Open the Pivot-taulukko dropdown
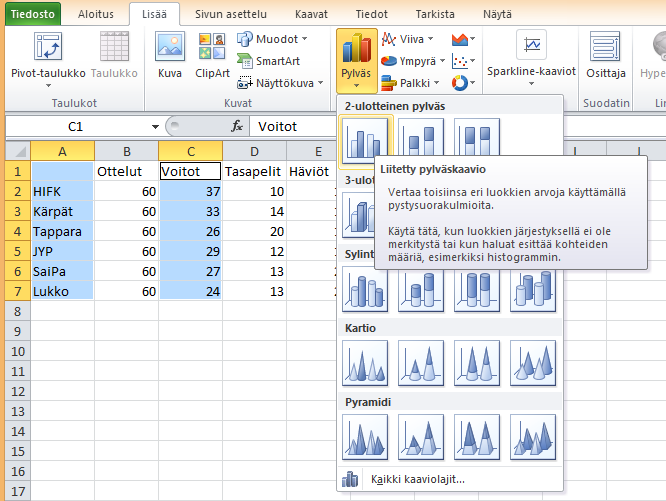The image size is (666, 501). point(48,73)
